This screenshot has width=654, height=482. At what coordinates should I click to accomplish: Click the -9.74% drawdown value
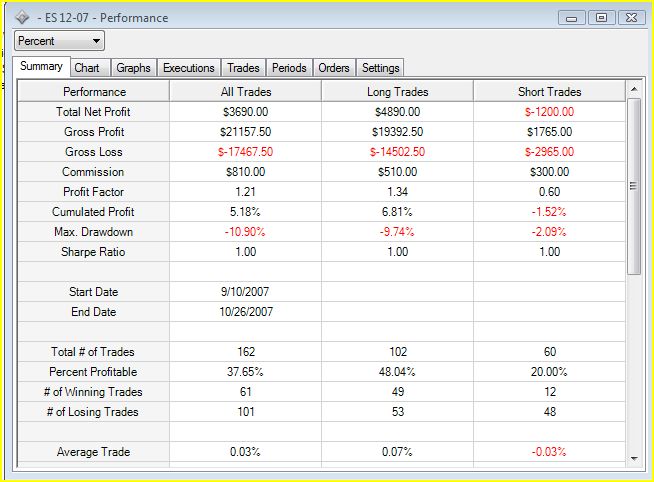click(397, 232)
